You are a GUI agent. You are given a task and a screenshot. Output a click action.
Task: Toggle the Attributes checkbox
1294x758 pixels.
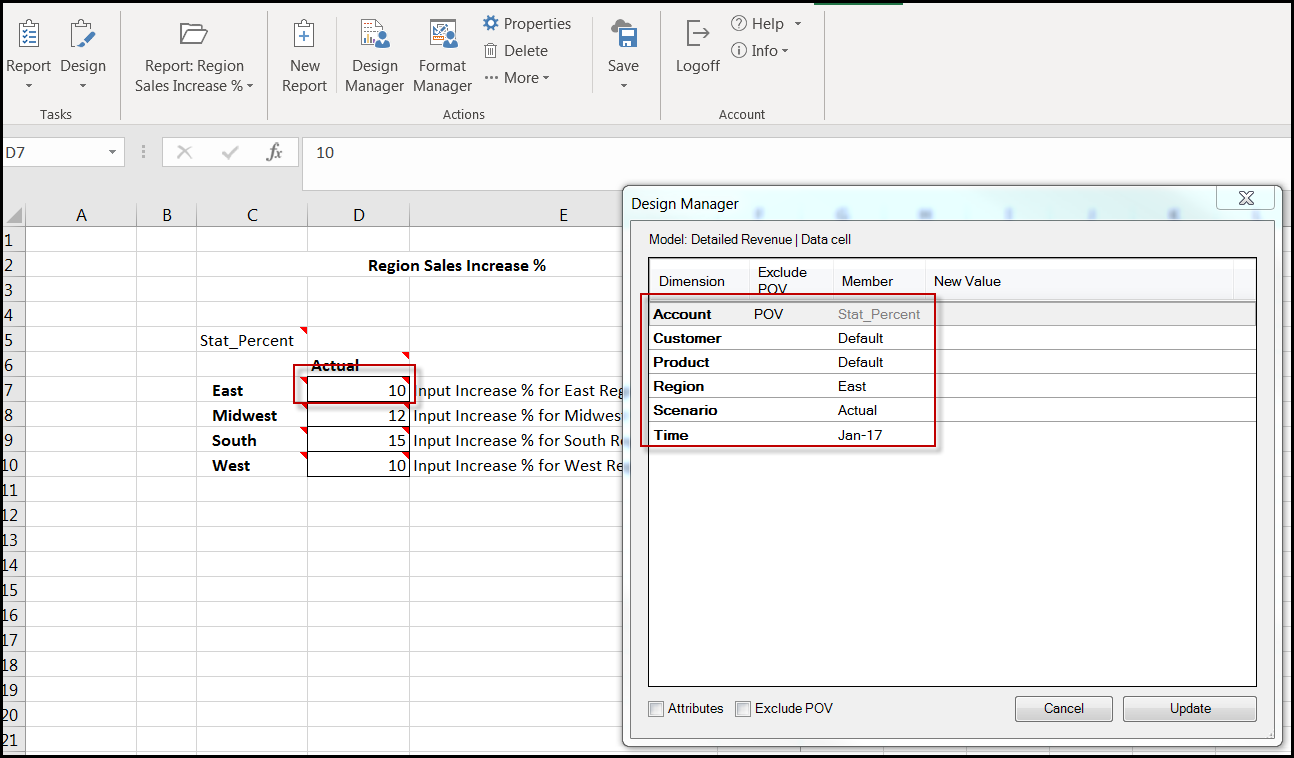tap(656, 708)
